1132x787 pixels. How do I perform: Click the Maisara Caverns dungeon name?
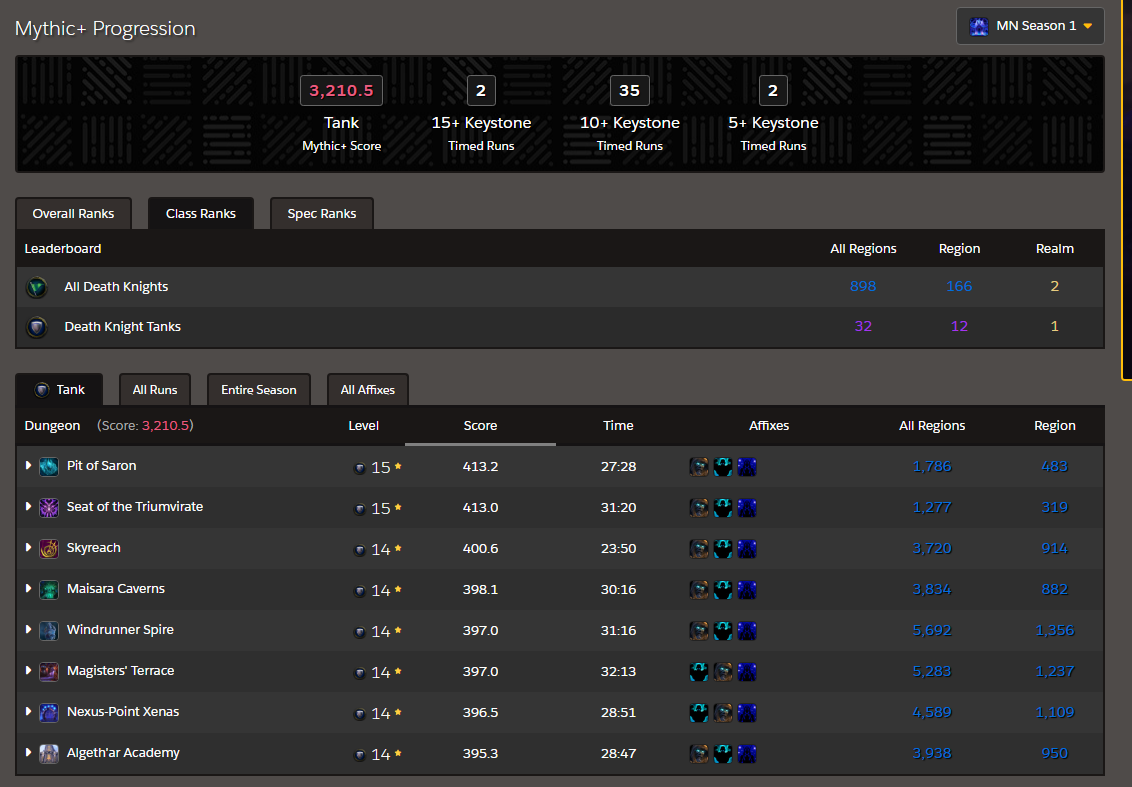coord(116,588)
